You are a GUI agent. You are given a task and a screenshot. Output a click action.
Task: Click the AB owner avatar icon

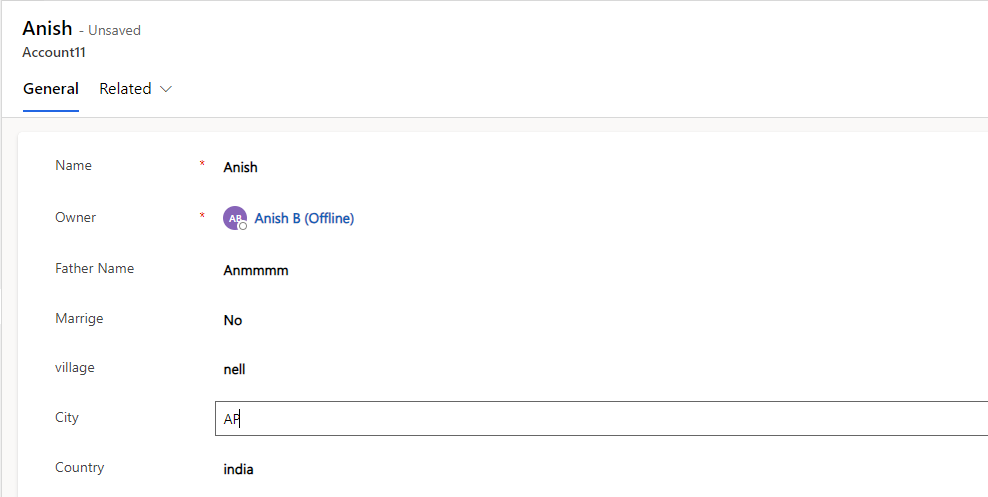click(x=234, y=218)
